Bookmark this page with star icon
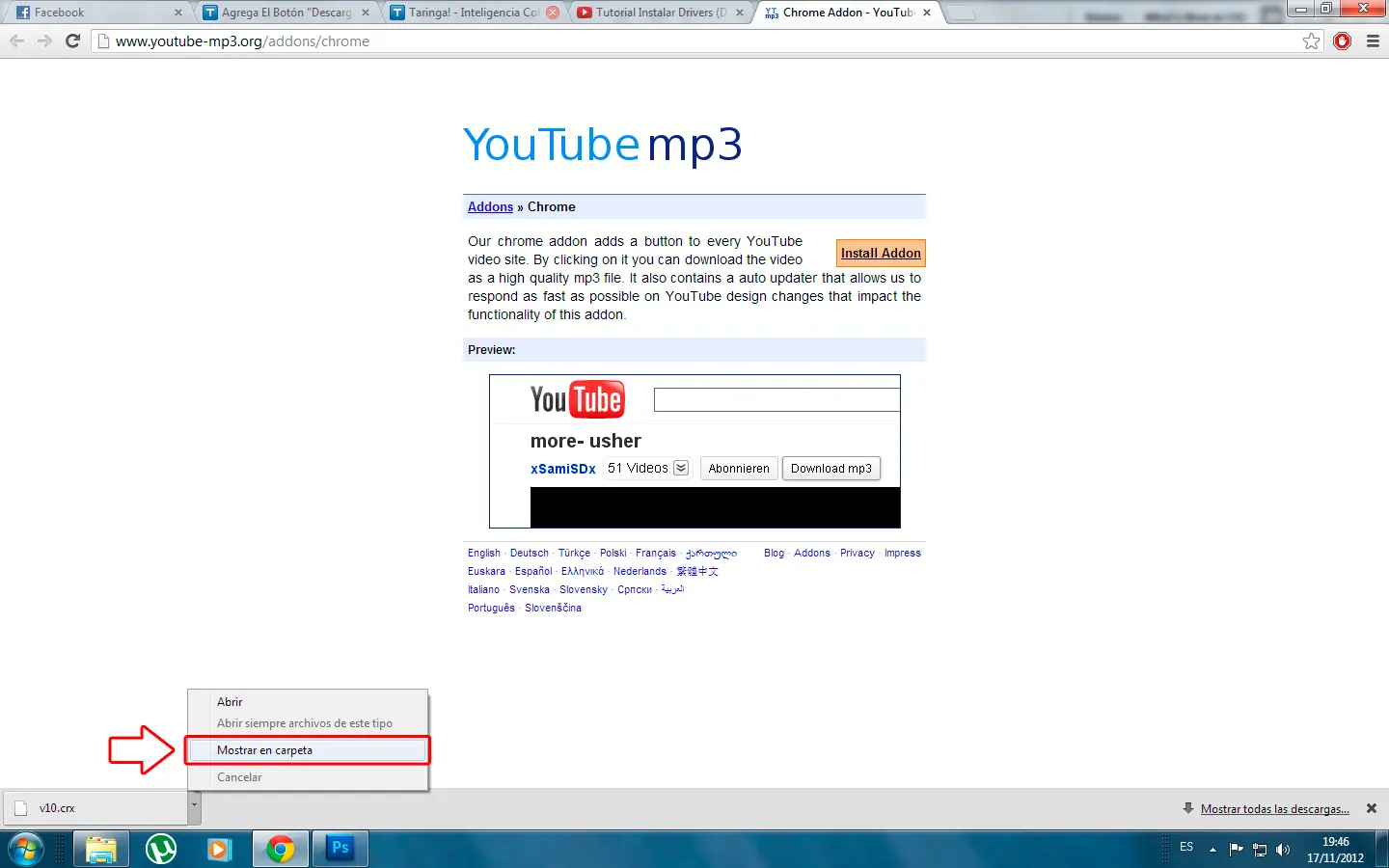 pyautogui.click(x=1311, y=41)
